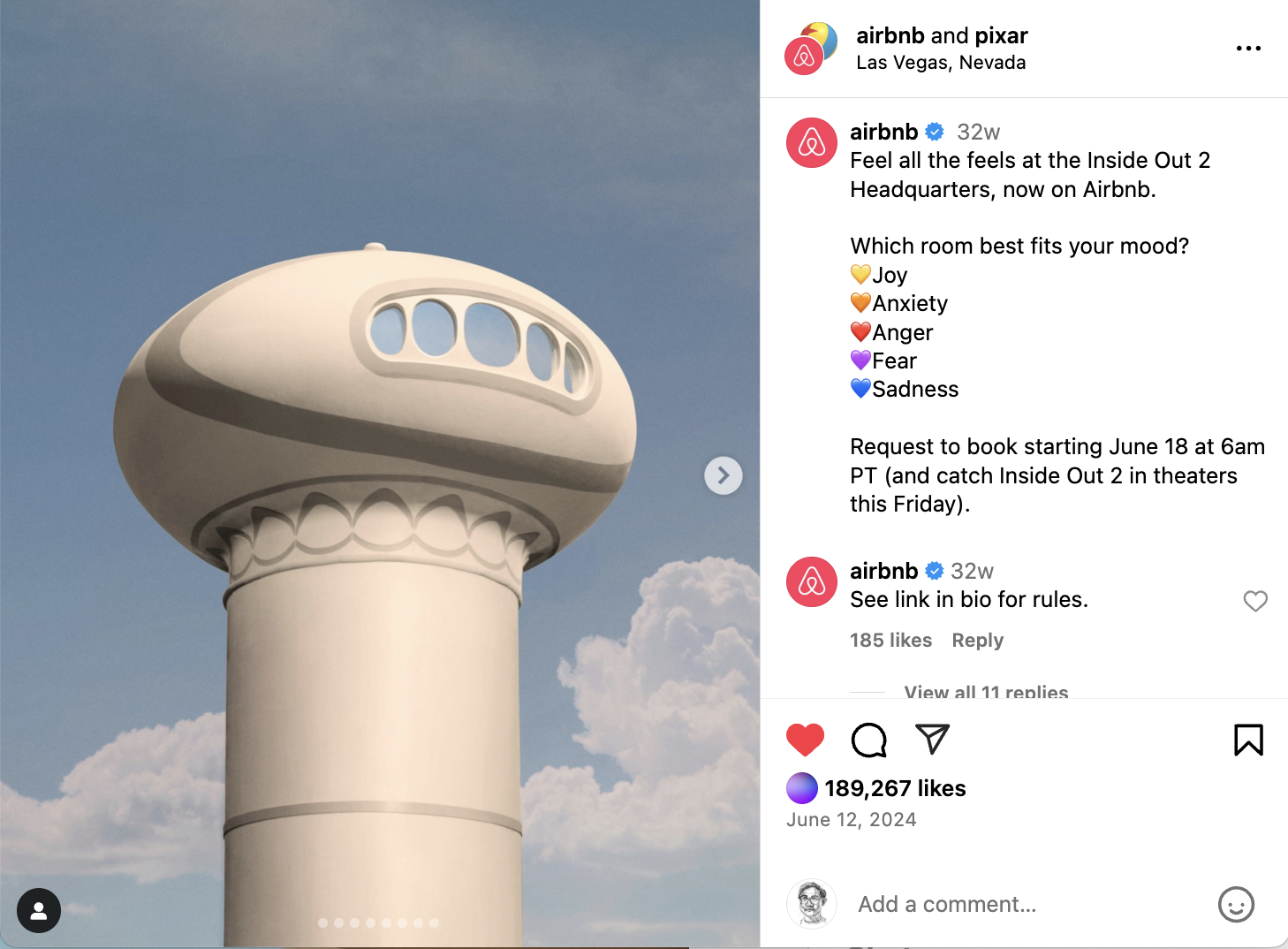
Task: Expand View all 11 replies
Action: [986, 692]
